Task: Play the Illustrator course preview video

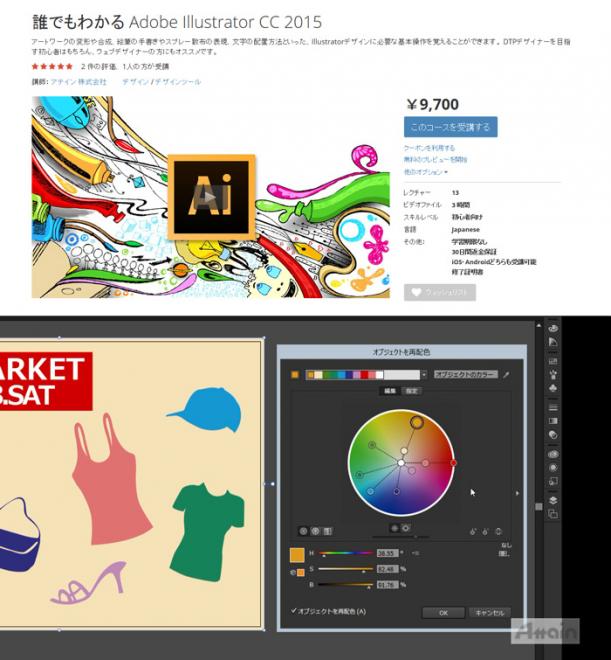Action: coord(211,197)
